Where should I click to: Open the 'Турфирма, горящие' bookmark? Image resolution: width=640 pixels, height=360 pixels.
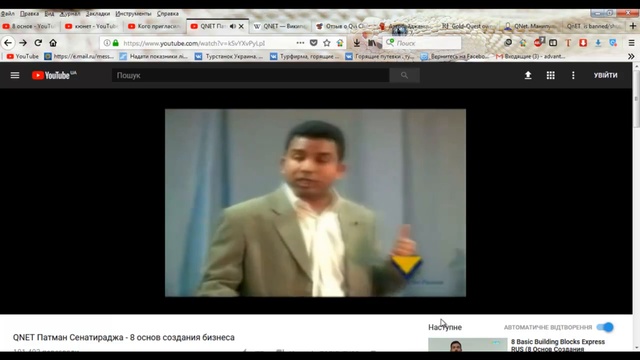point(304,56)
